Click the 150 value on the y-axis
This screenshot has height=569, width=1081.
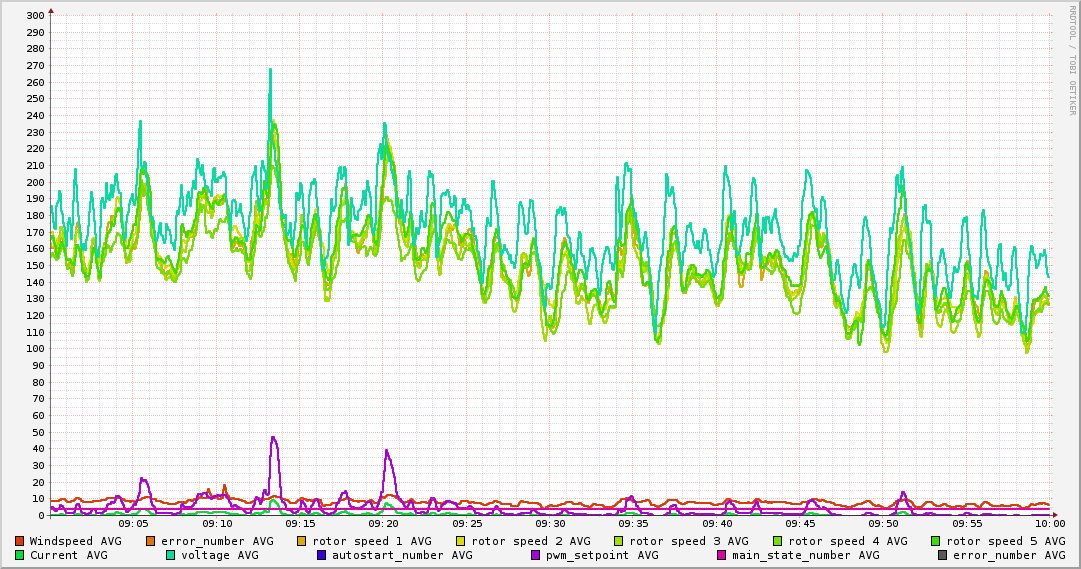(35, 266)
